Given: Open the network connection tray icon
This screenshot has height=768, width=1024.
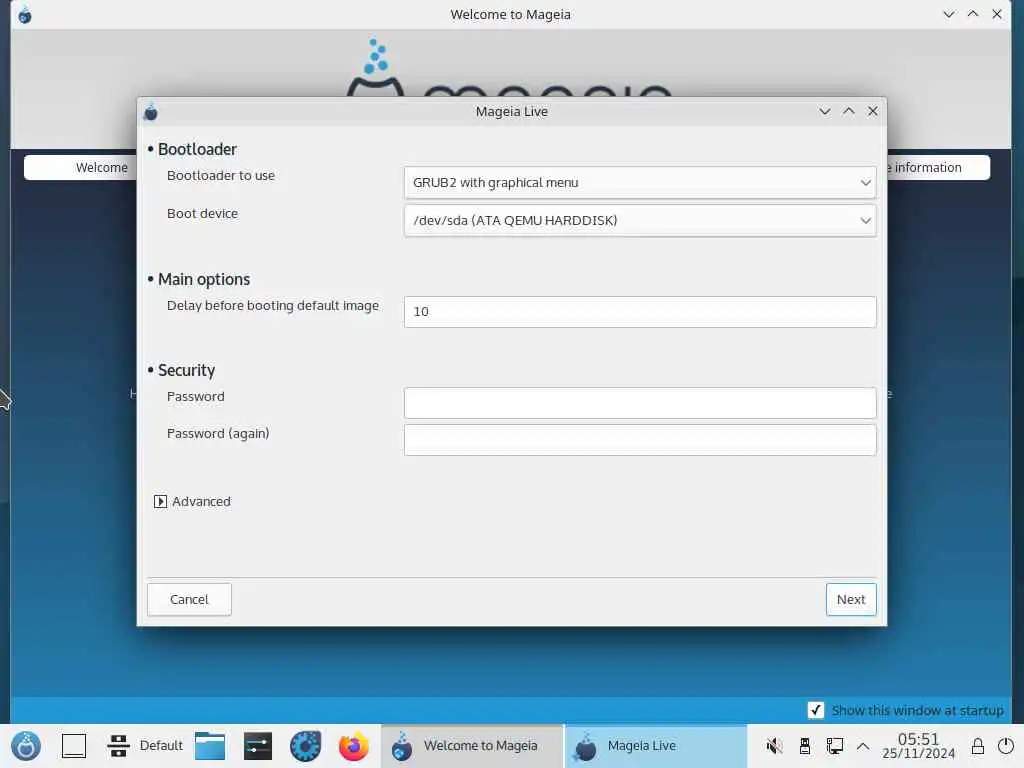Looking at the screenshot, I should 835,746.
